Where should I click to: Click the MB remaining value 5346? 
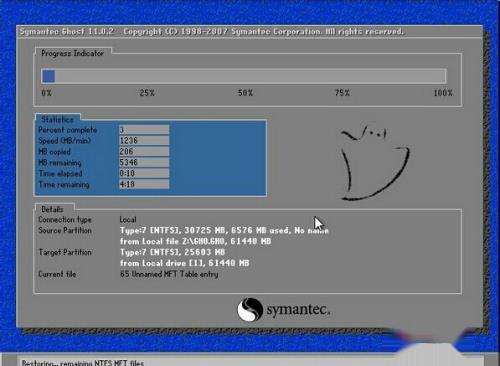[144, 162]
